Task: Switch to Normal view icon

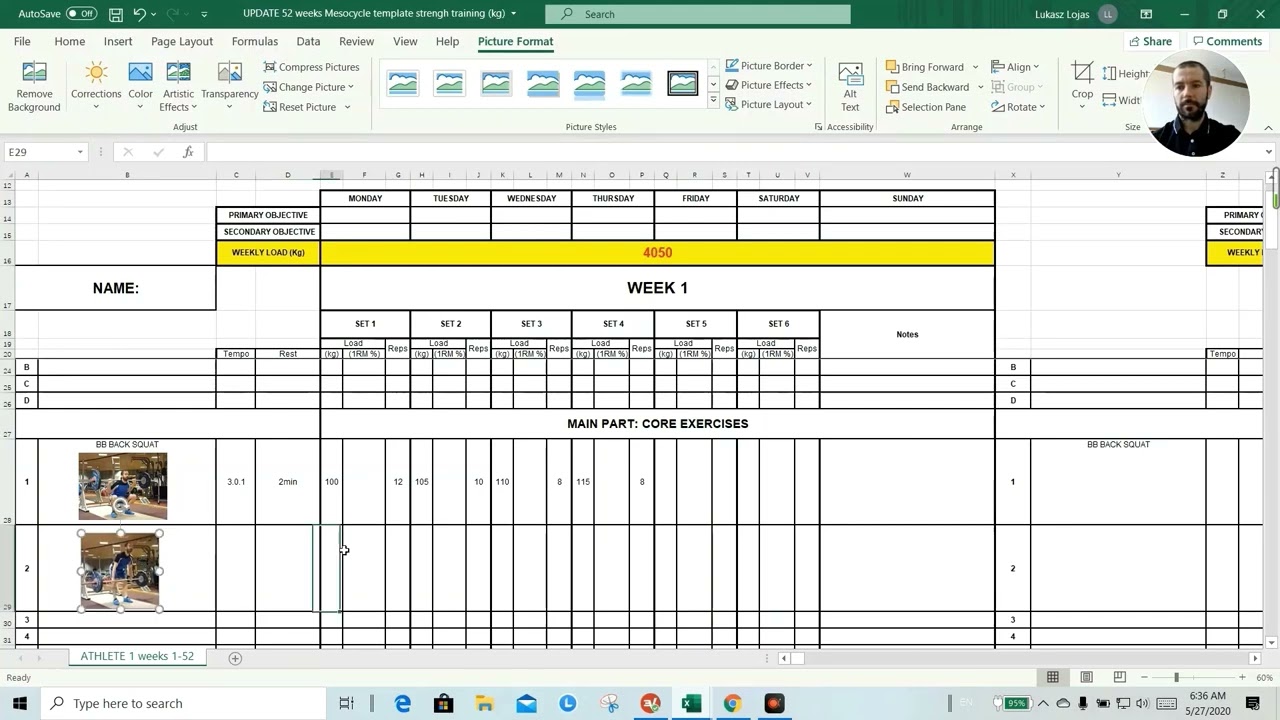Action: coord(1053,677)
